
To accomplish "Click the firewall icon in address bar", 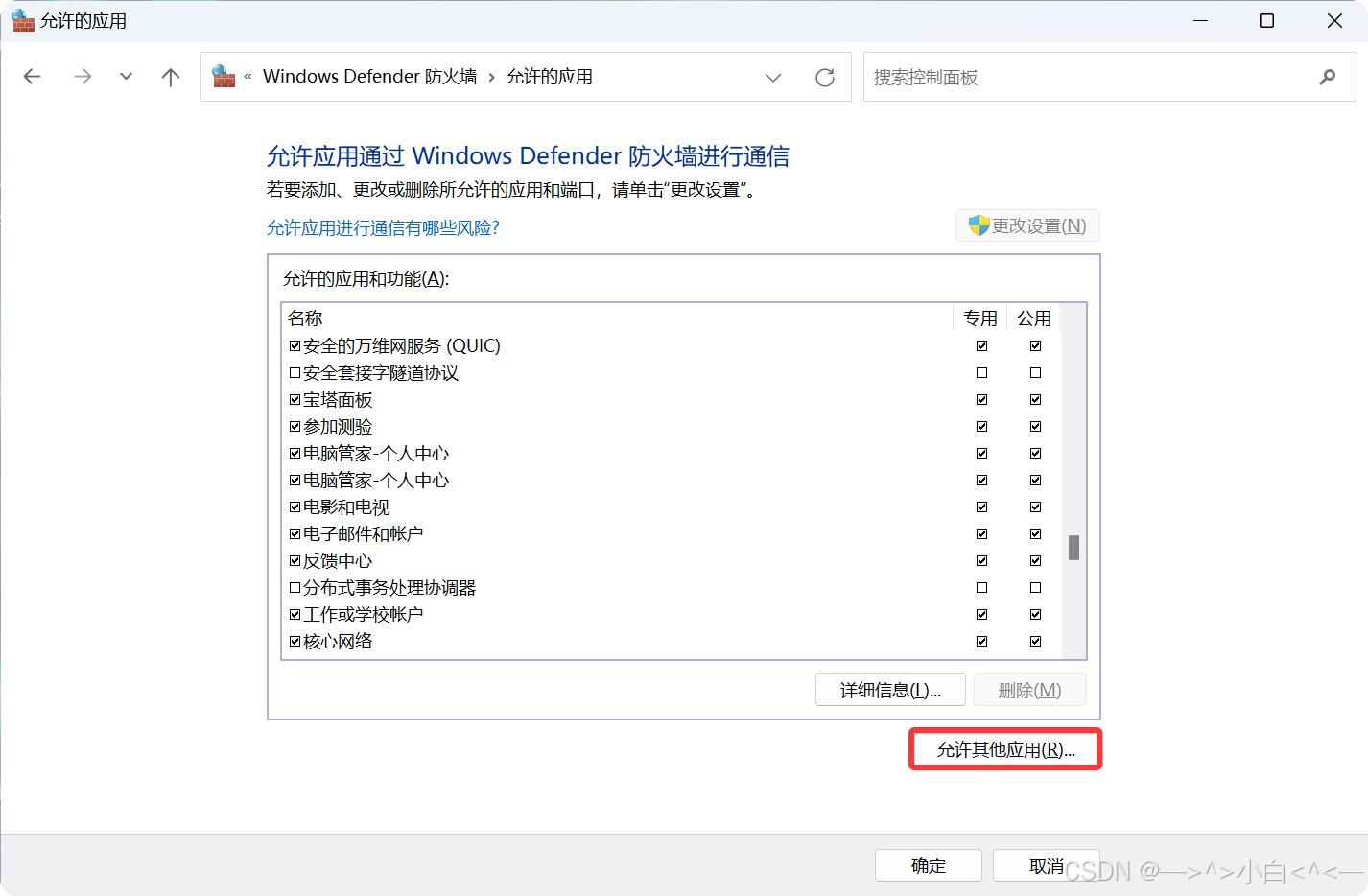I will 224,76.
